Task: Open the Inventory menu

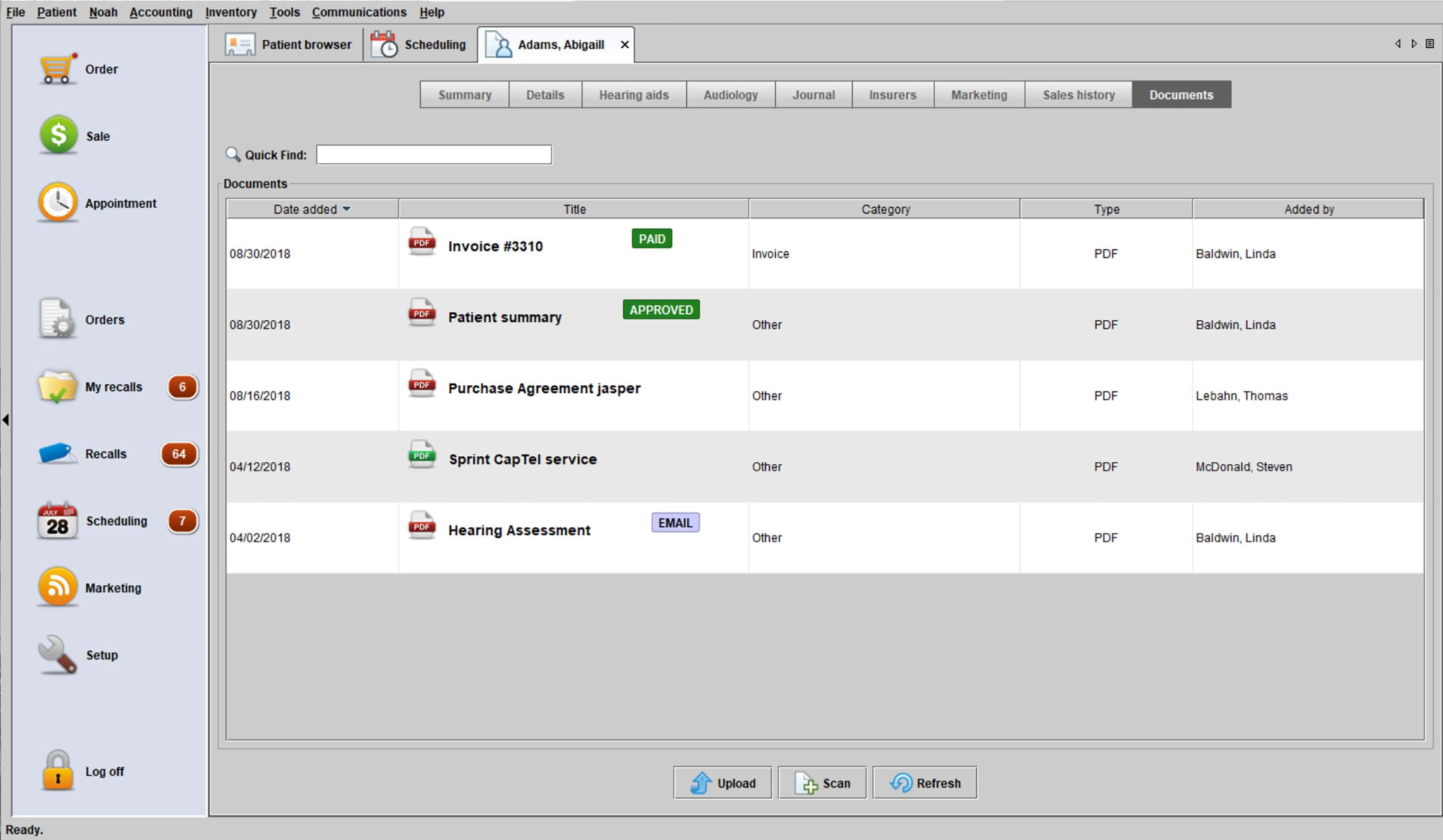Action: (231, 12)
